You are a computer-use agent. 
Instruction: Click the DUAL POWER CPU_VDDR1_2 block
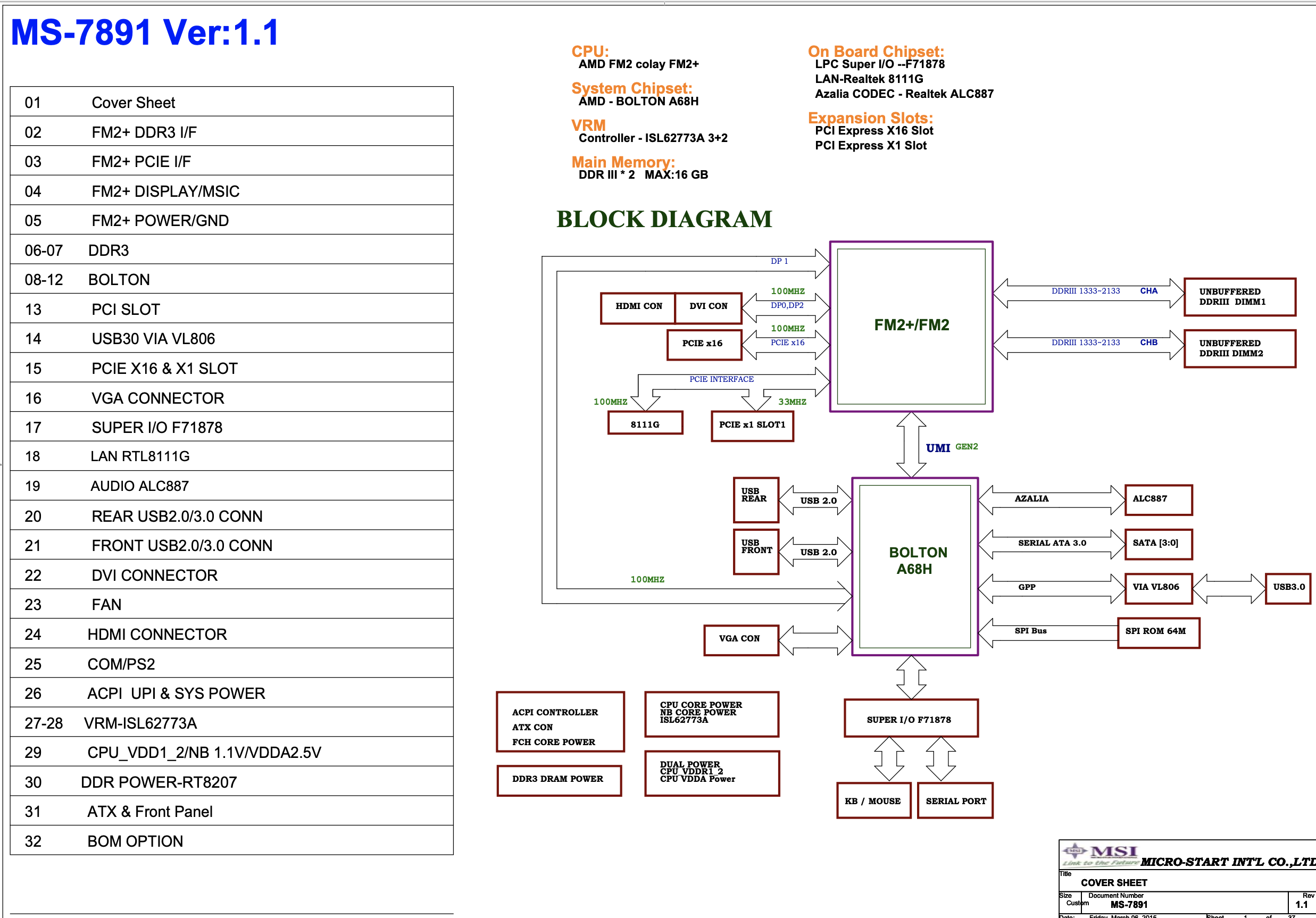711,773
